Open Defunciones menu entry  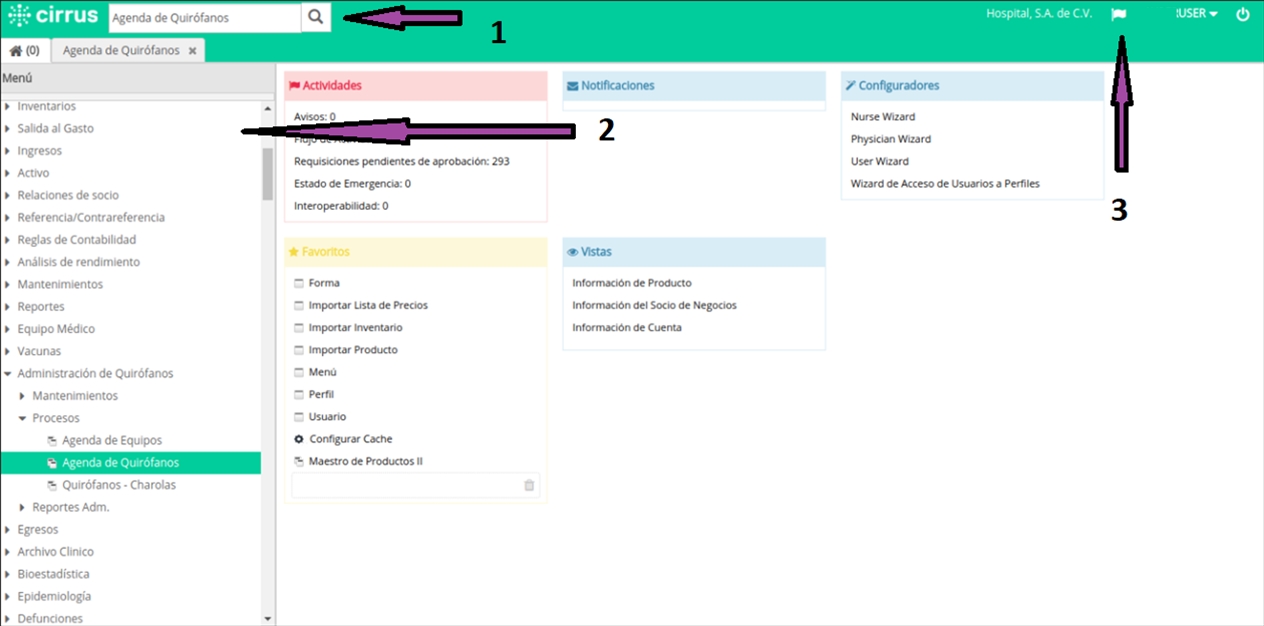click(x=50, y=618)
